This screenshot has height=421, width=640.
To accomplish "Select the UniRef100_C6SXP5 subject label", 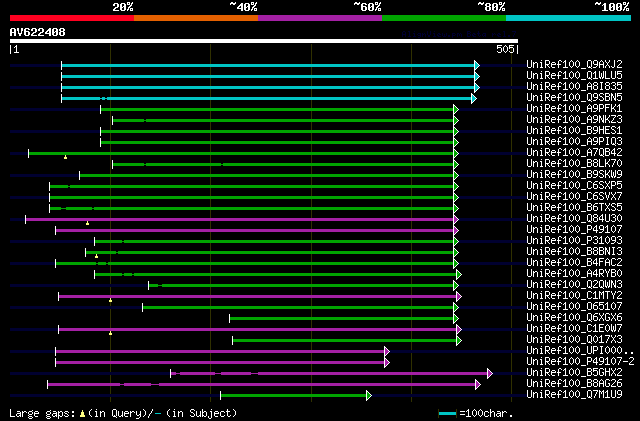I will point(574,186).
